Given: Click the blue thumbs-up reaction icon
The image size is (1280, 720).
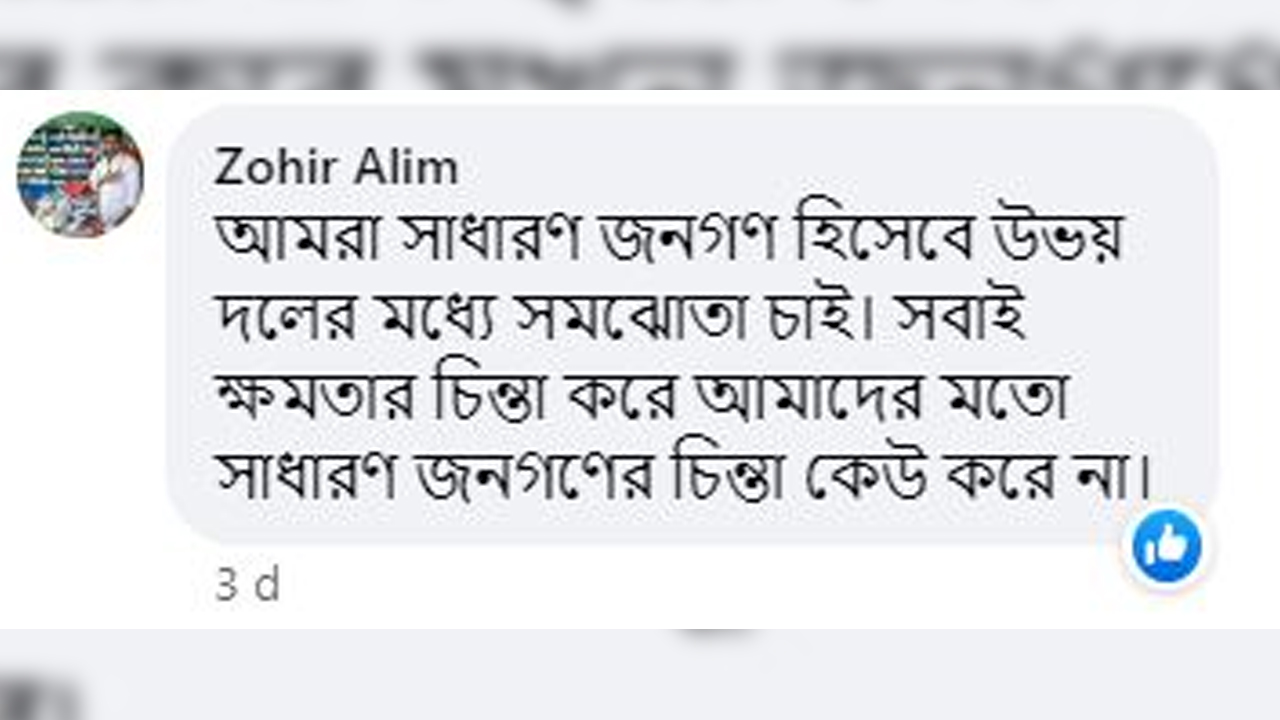Looking at the screenshot, I should pos(1167,548).
